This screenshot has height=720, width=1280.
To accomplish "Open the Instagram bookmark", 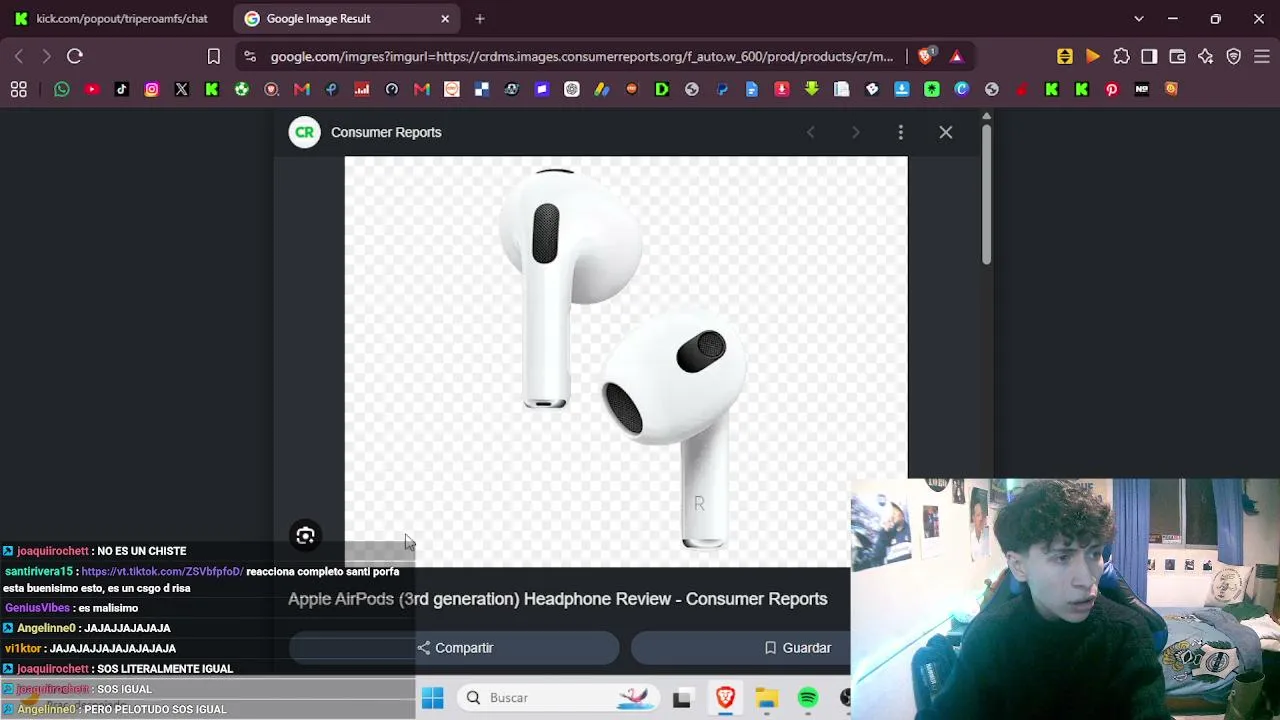I will point(152,89).
